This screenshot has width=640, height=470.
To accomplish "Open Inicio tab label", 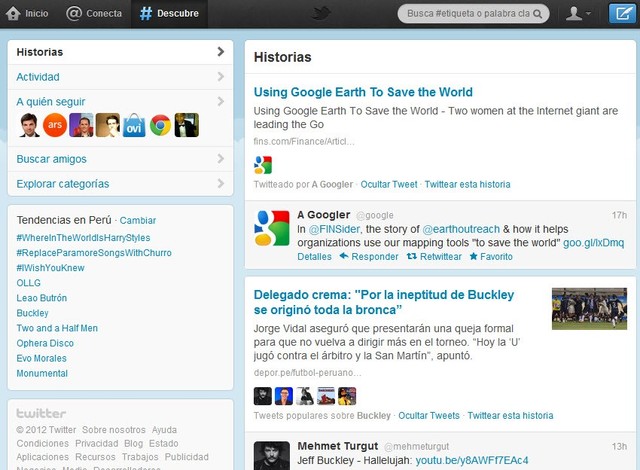I will pyautogui.click(x=37, y=13).
